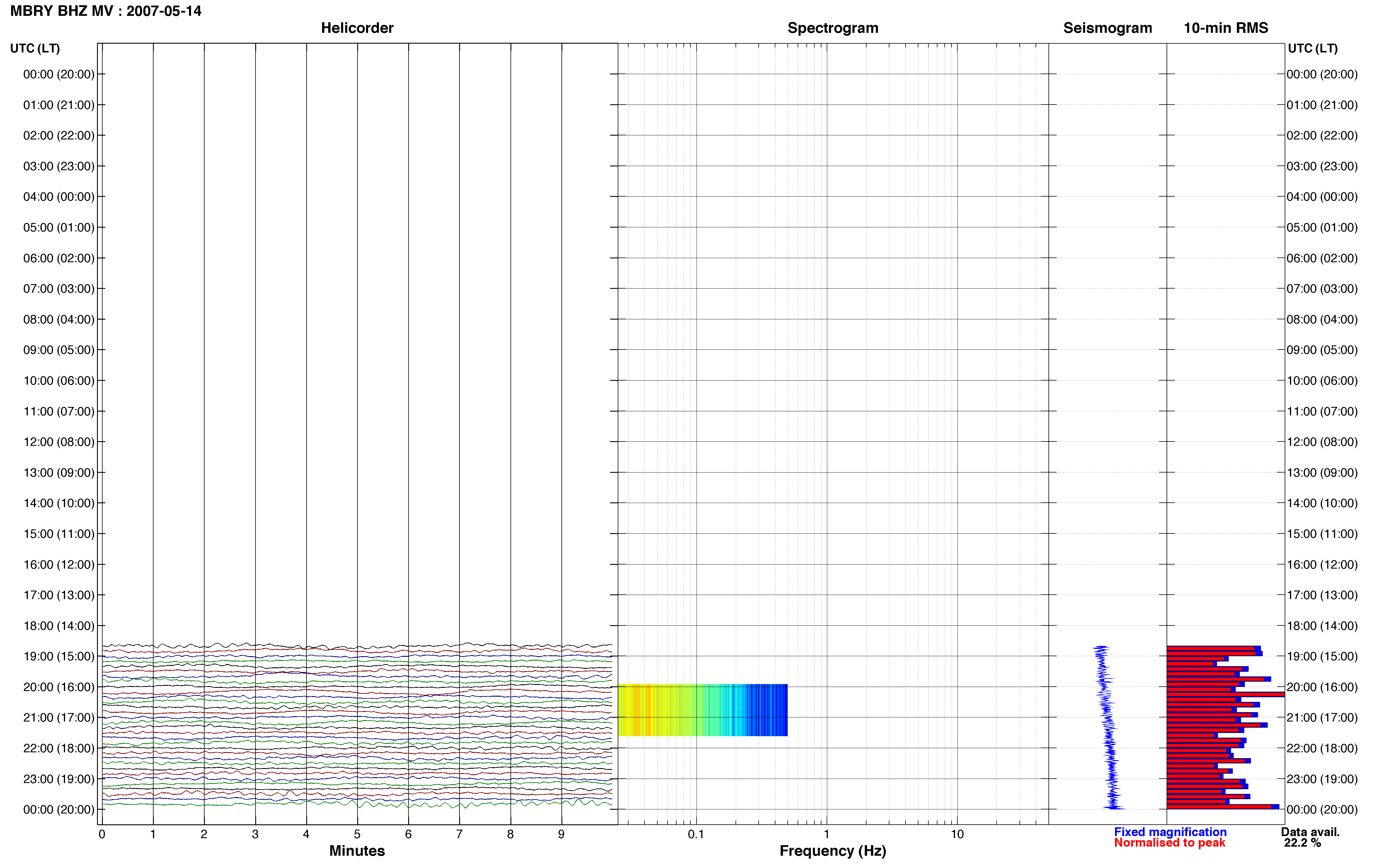1389x868 pixels.
Task: Click the topmost black helicorder trace above the 19:00 tick
Action: point(357,647)
